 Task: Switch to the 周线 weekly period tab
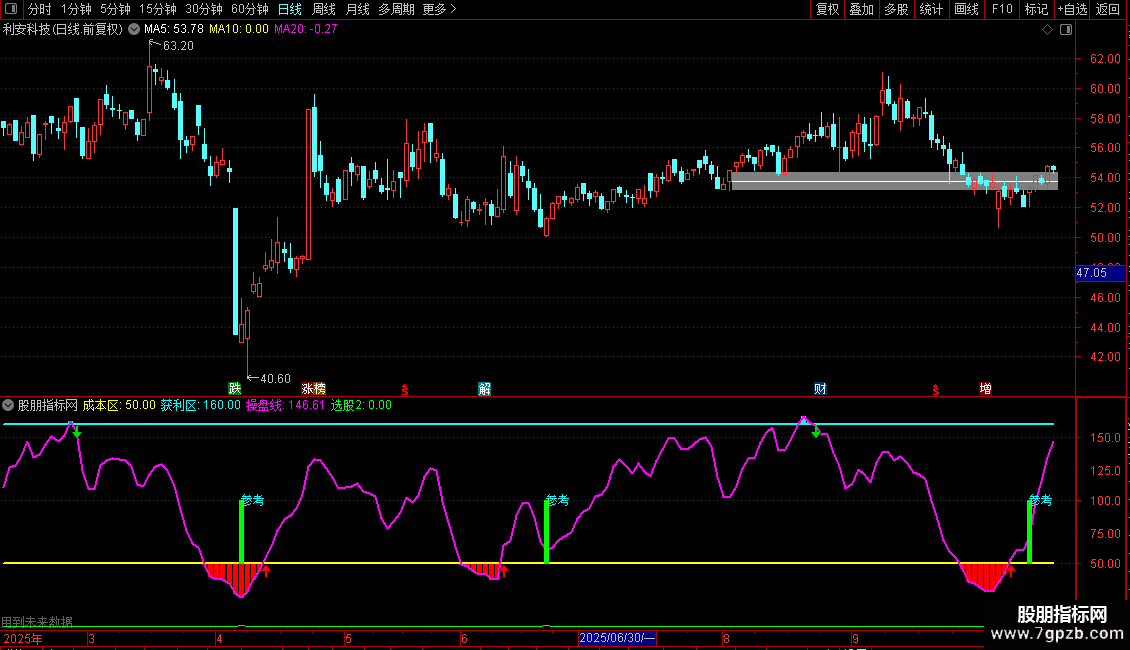(x=324, y=9)
